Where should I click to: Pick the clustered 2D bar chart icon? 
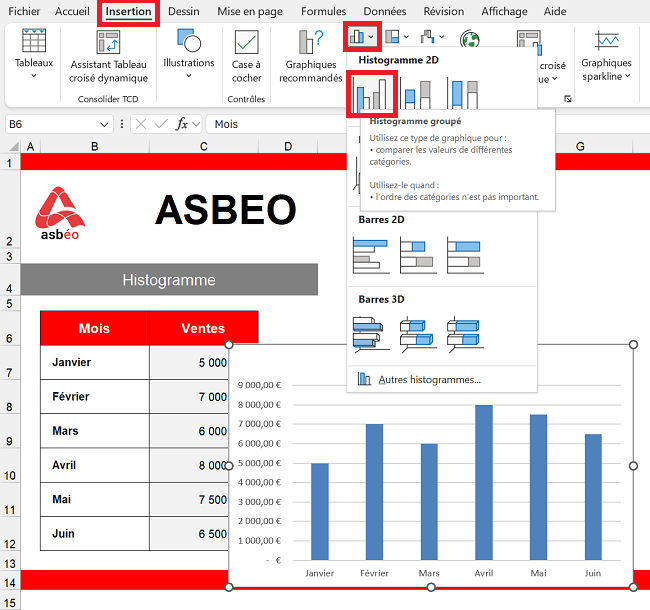371,254
